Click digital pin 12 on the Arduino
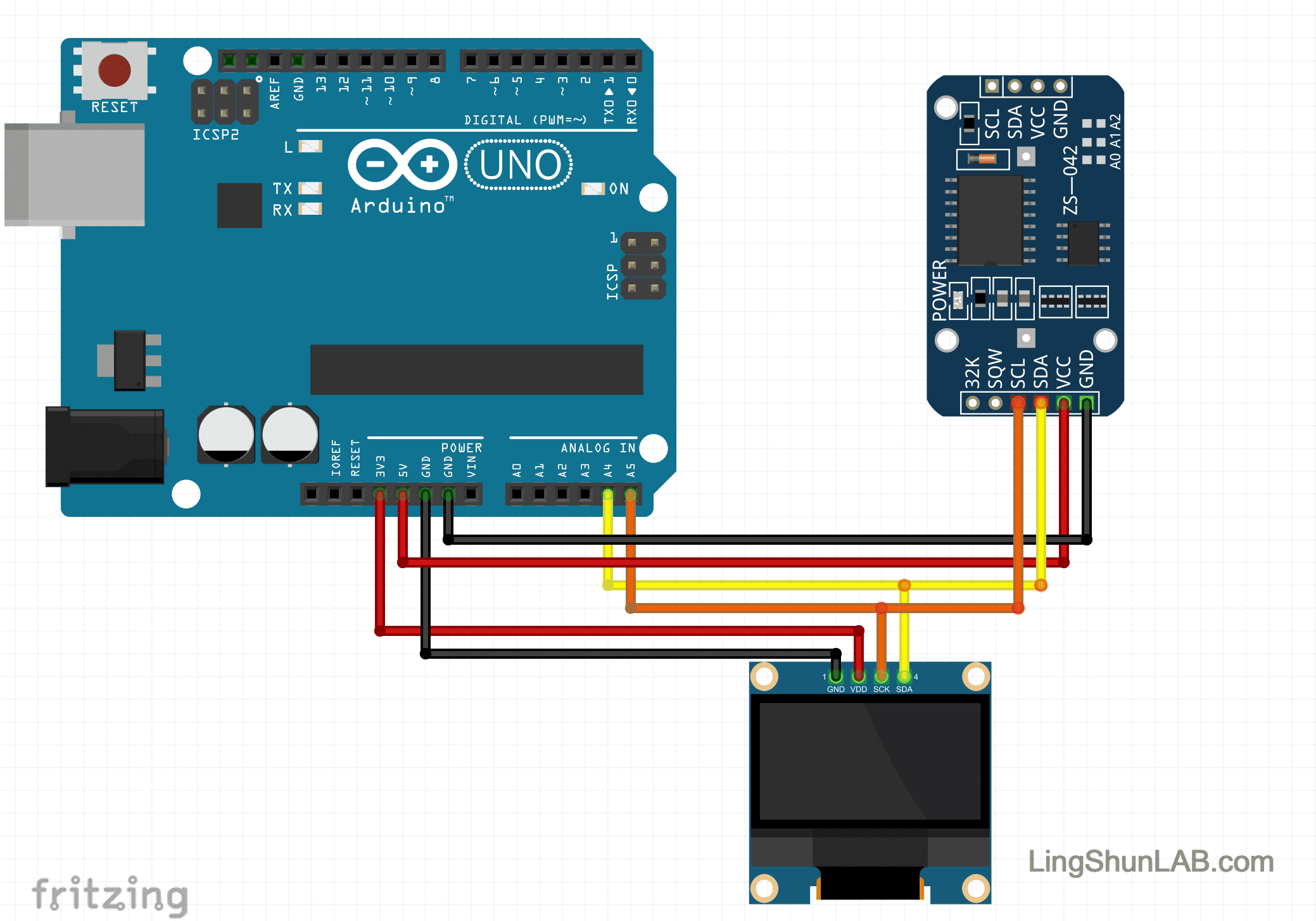Screen dimensions: 1316x921 (343, 61)
